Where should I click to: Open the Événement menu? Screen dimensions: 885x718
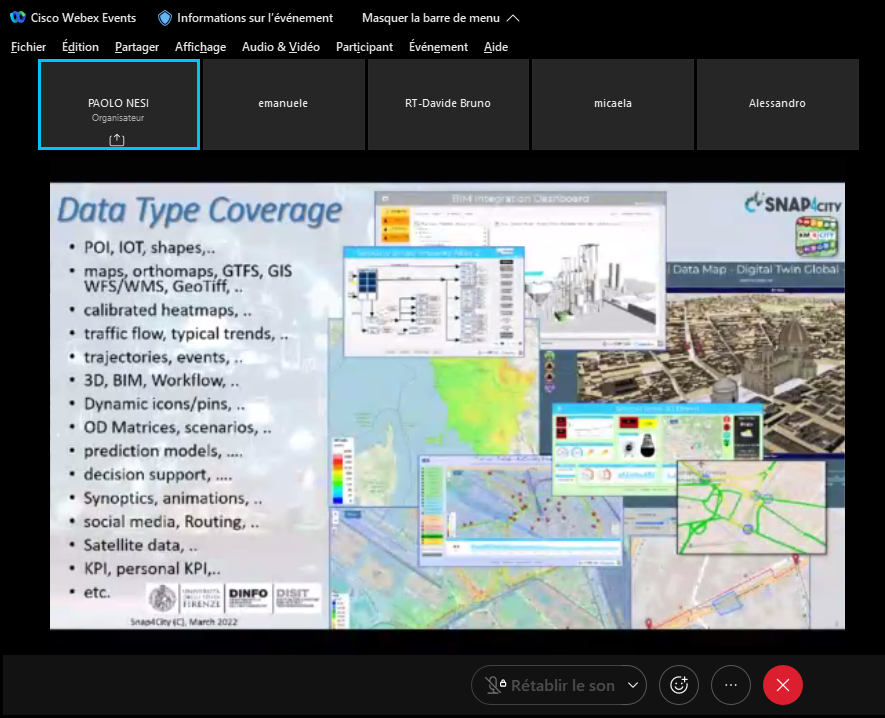438,47
